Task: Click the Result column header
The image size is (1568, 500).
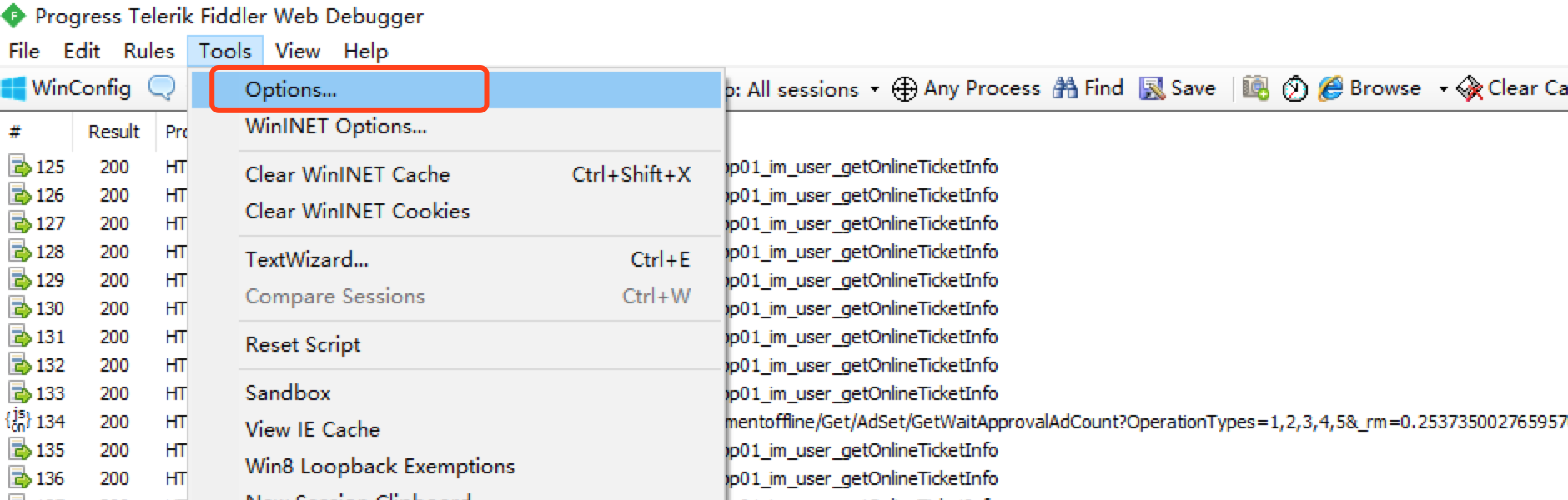Action: pos(114,132)
